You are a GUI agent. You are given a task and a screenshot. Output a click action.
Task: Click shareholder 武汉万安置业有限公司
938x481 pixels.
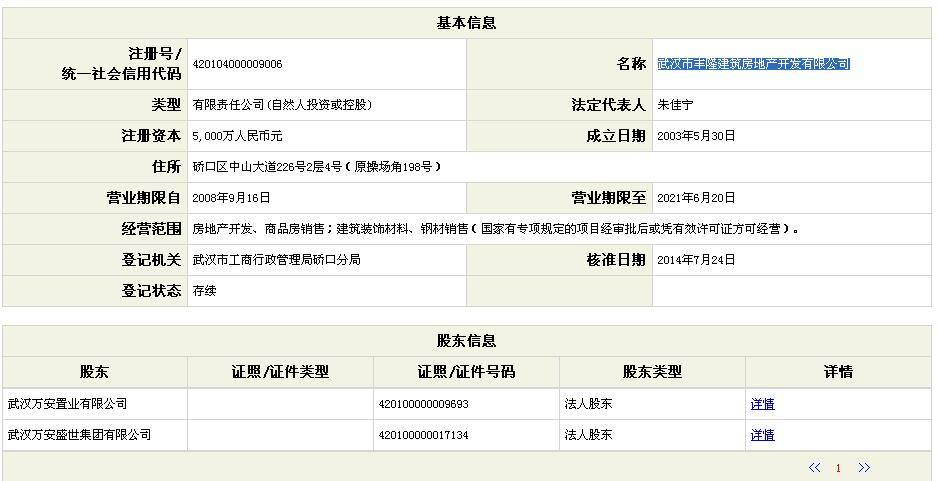[x=67, y=404]
